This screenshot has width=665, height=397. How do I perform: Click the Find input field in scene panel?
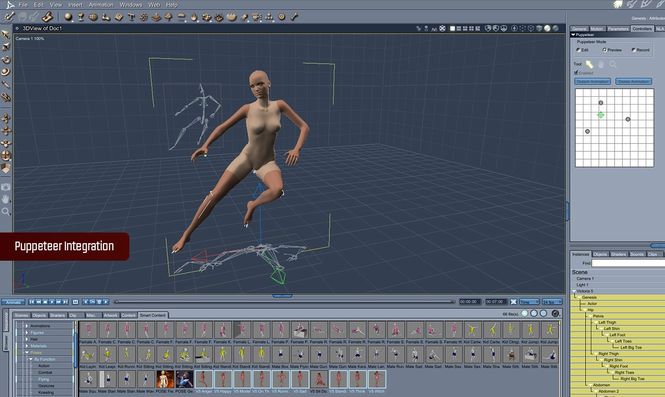[x=628, y=263]
